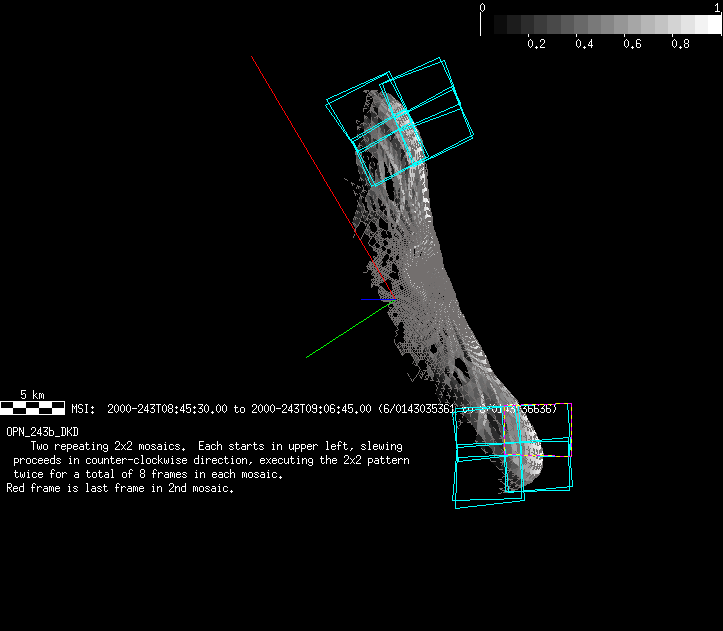
Task: Click the "Red frame is last frame" caption line
Action: [120, 489]
